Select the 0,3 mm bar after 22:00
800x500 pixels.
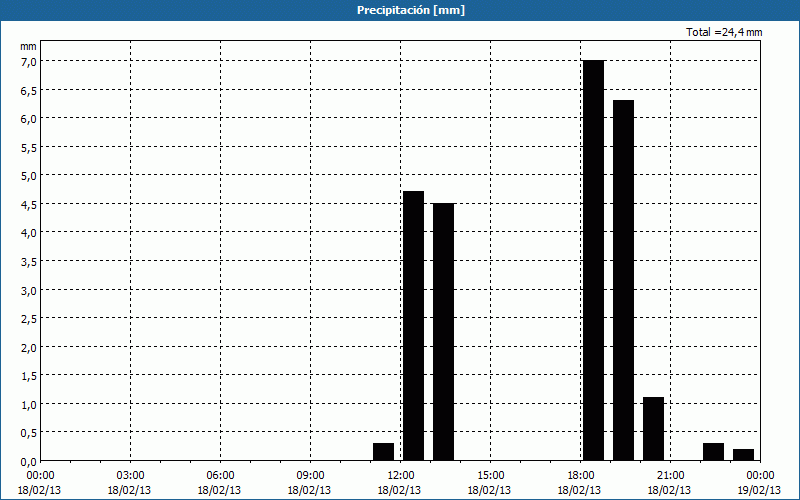click(x=714, y=452)
